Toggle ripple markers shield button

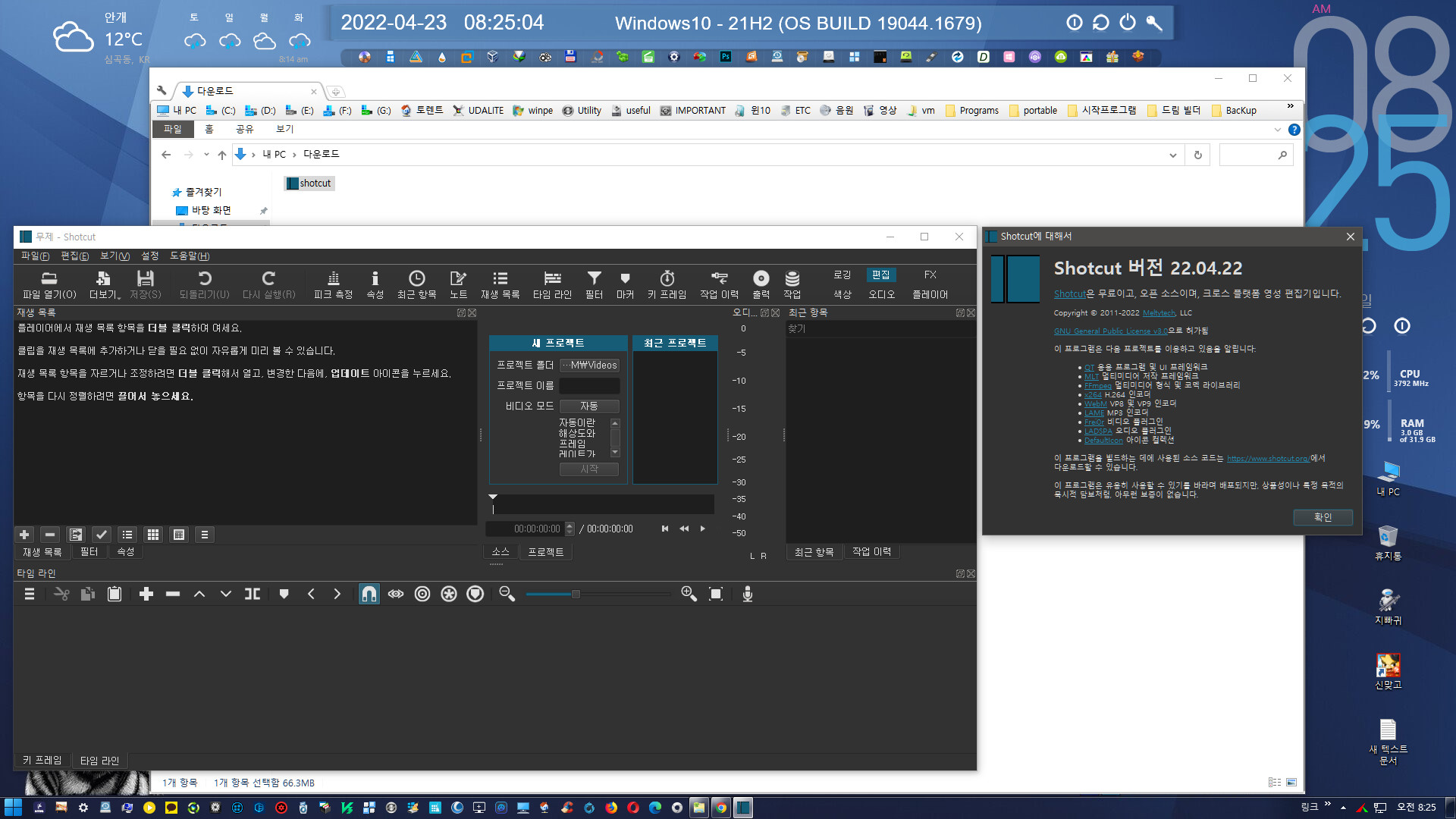pyautogui.click(x=475, y=594)
